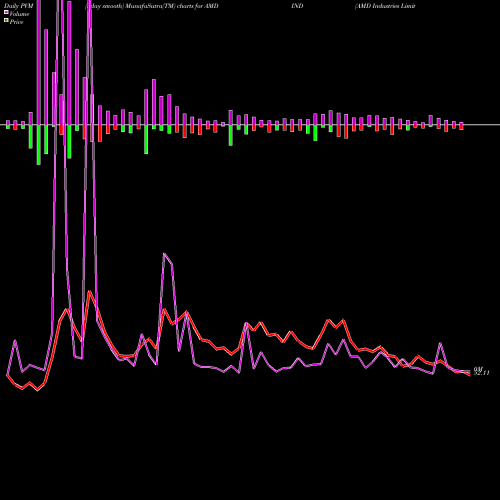Select the 'Price' legend label
Viewport: 500px width, 500px height.
point(16,22)
